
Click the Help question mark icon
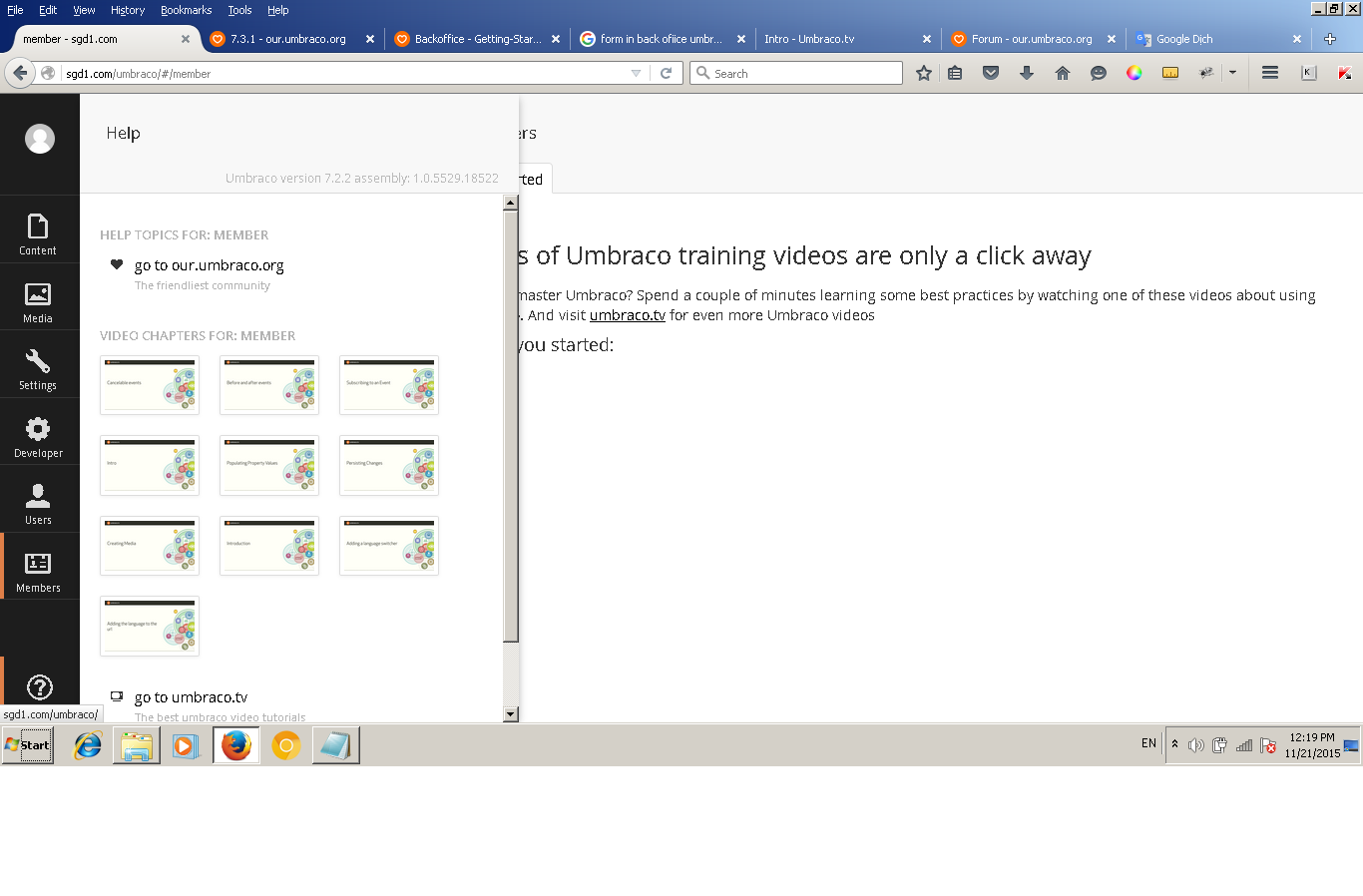point(40,686)
